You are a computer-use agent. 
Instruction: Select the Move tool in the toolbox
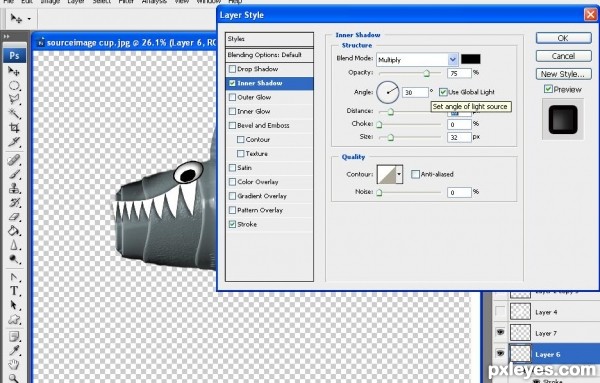point(14,71)
